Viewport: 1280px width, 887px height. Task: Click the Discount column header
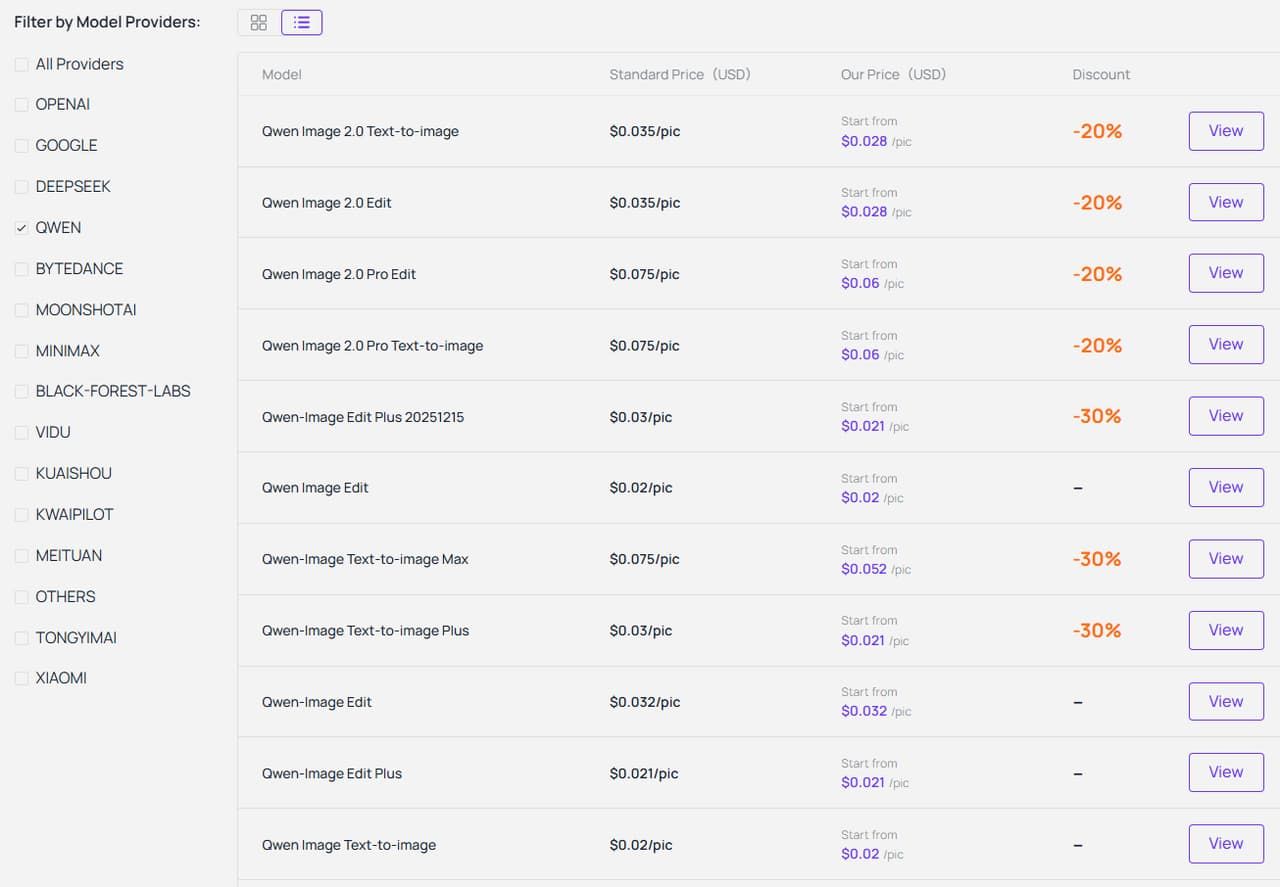[1101, 74]
